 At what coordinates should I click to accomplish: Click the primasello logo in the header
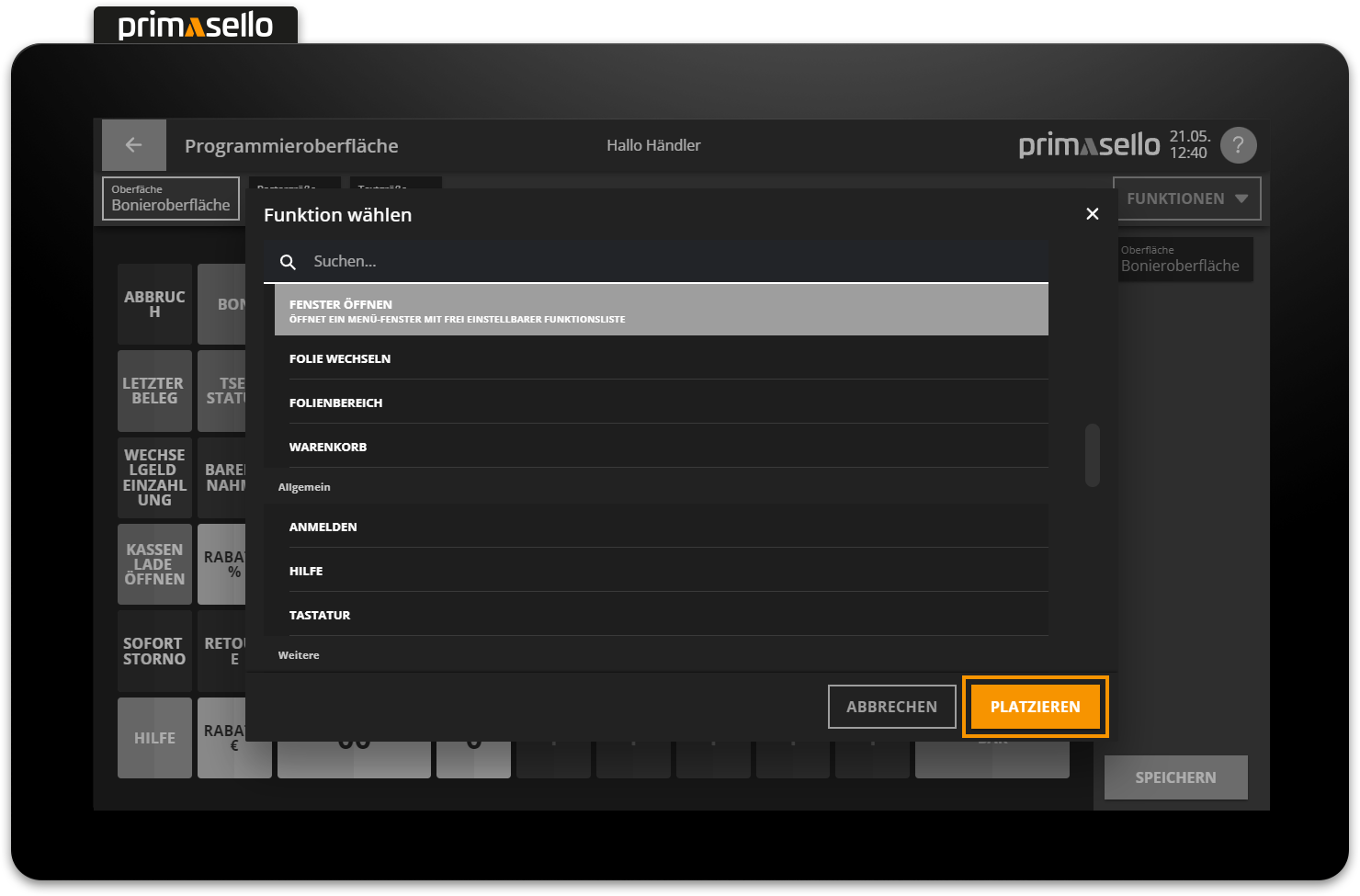point(1088,144)
